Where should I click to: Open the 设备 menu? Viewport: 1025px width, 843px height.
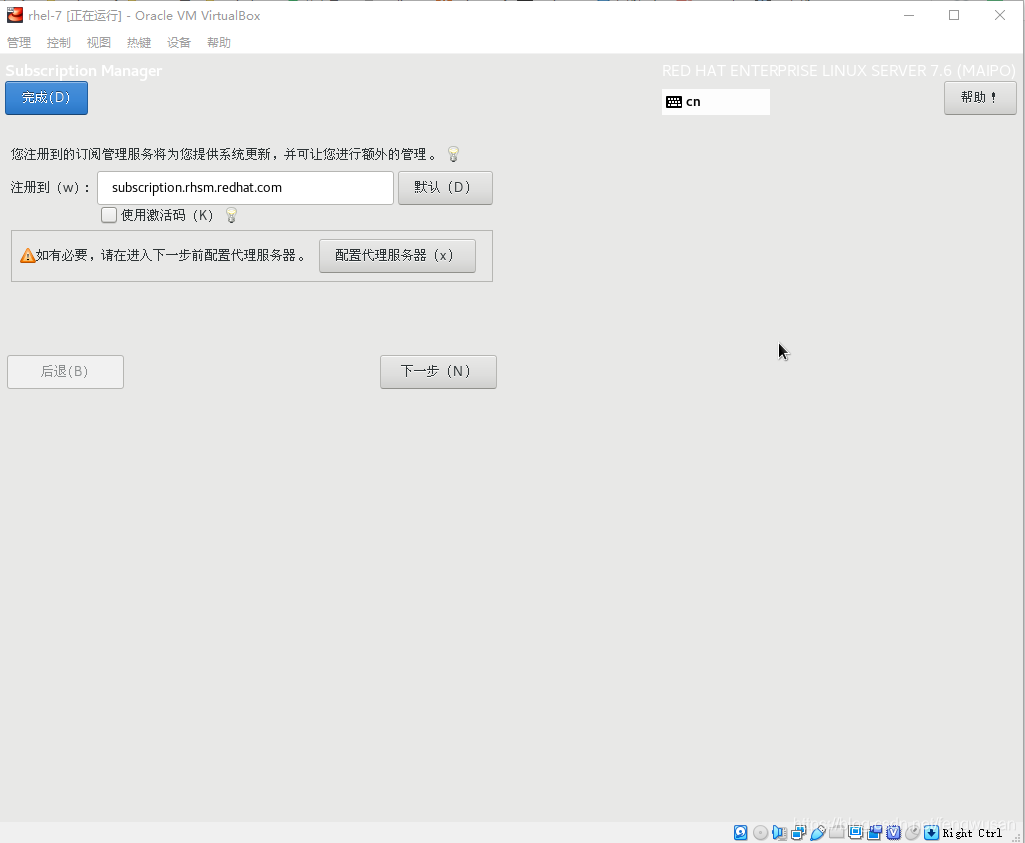pos(178,42)
